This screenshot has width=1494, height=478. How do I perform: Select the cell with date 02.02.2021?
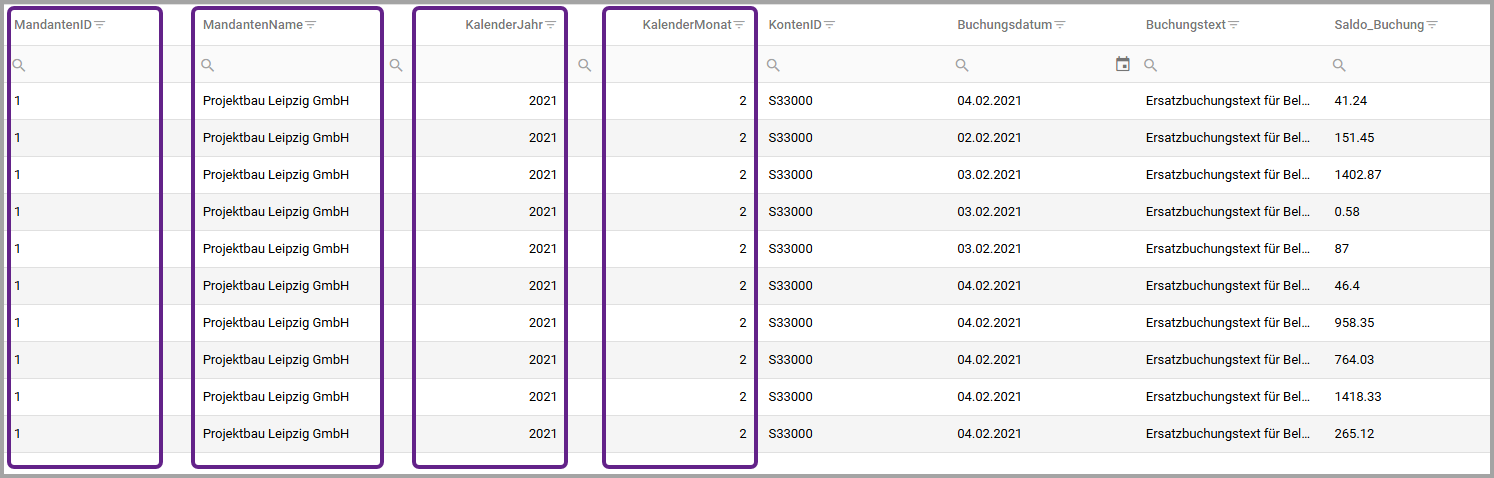coord(989,138)
